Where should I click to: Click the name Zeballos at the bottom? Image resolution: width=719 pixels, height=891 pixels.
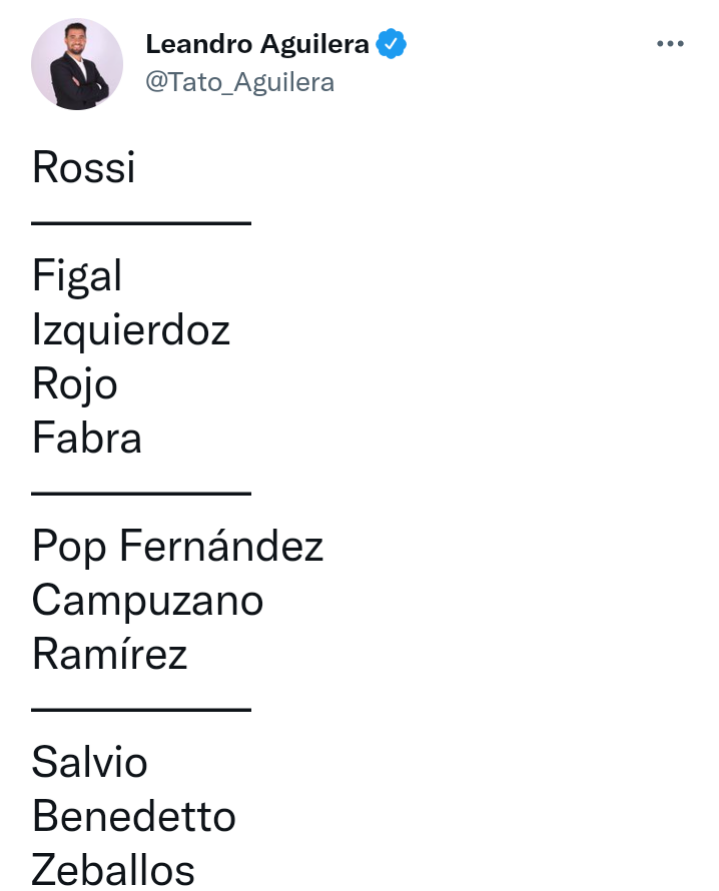[x=113, y=869]
